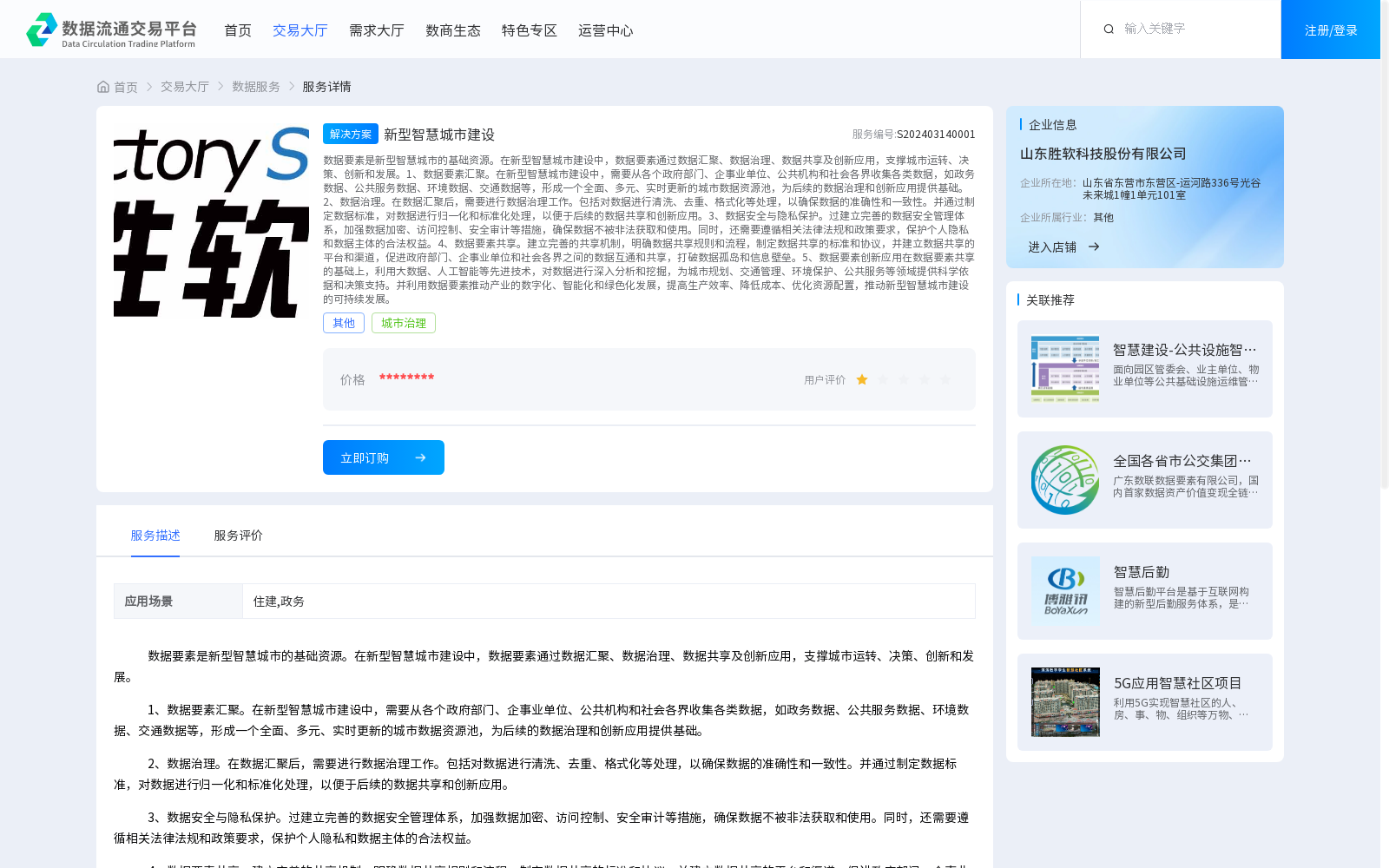The width and height of the screenshot is (1389, 868).
Task: Click the 注册/登录 button
Action: click(1331, 30)
